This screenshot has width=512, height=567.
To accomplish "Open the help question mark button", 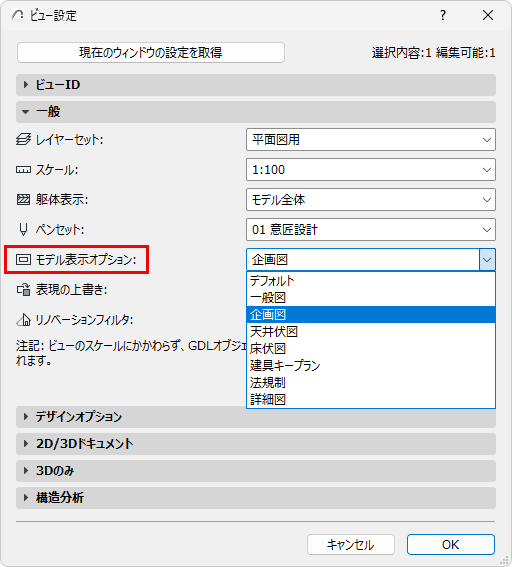I will point(443,15).
